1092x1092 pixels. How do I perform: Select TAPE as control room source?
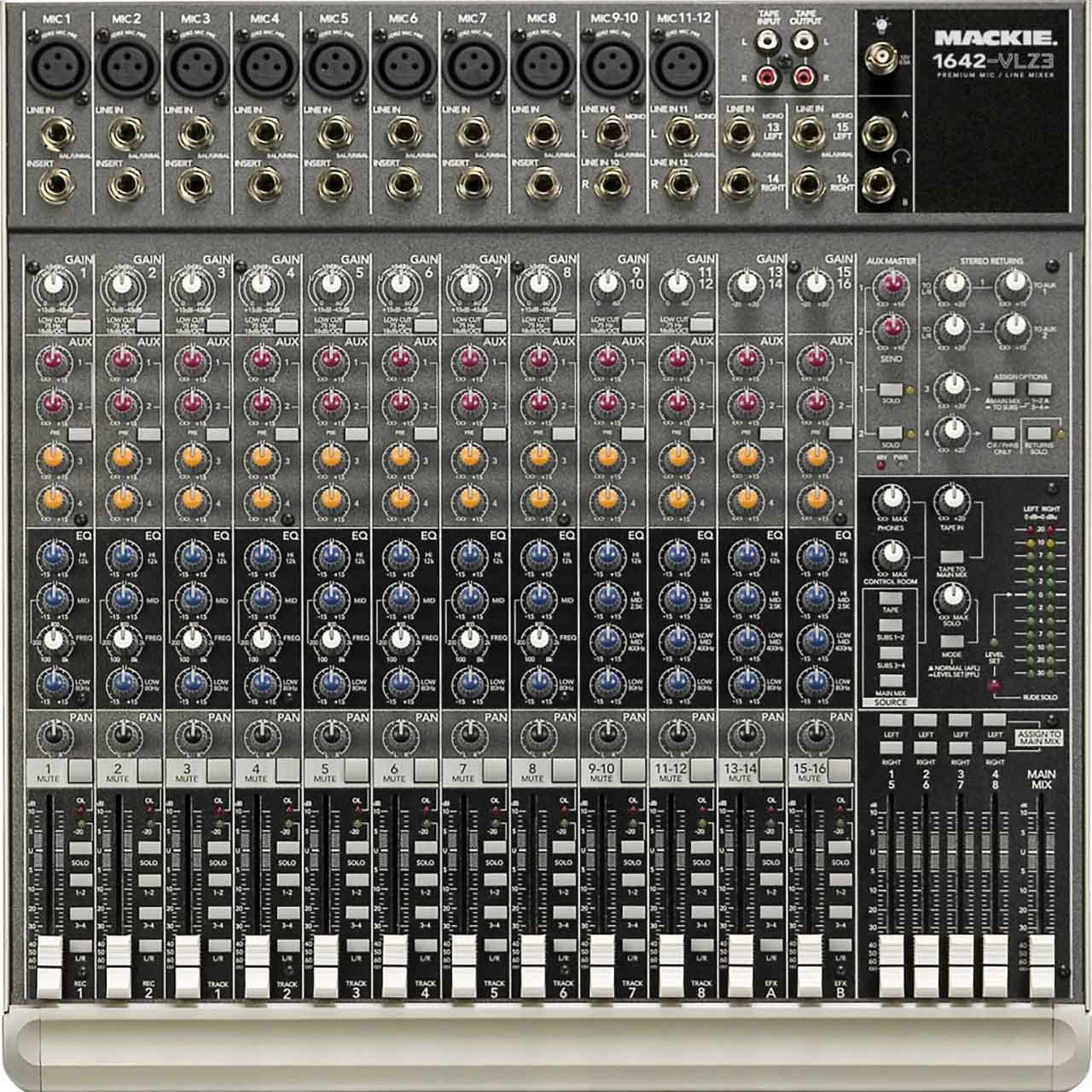pyautogui.click(x=892, y=600)
